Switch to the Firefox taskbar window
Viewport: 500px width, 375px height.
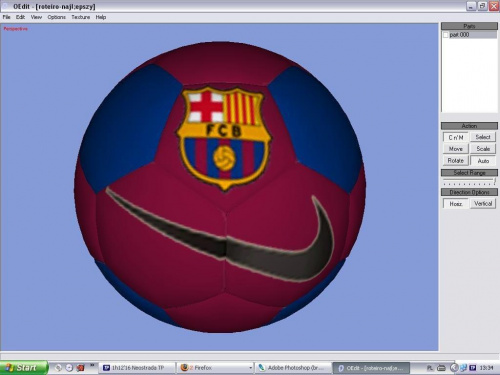(216, 368)
